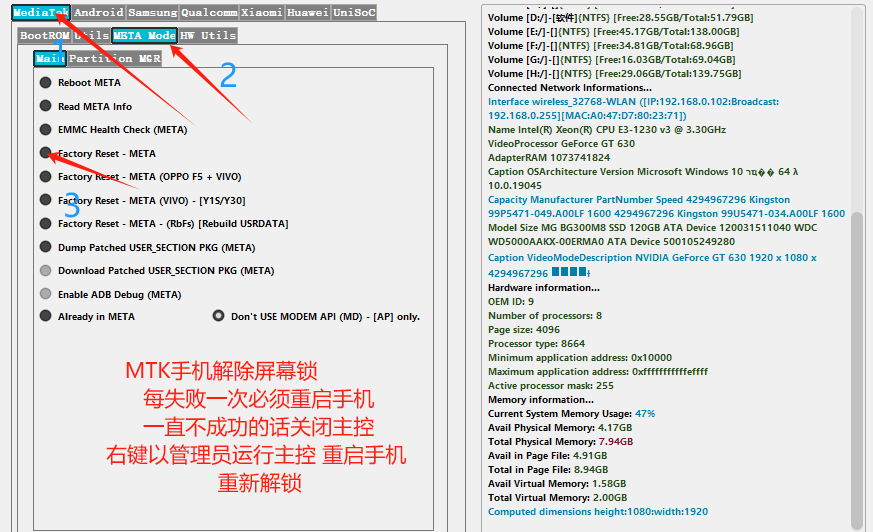
Task: Click the Computed dimensions height:1080:width:1920 line
Action: click(598, 511)
